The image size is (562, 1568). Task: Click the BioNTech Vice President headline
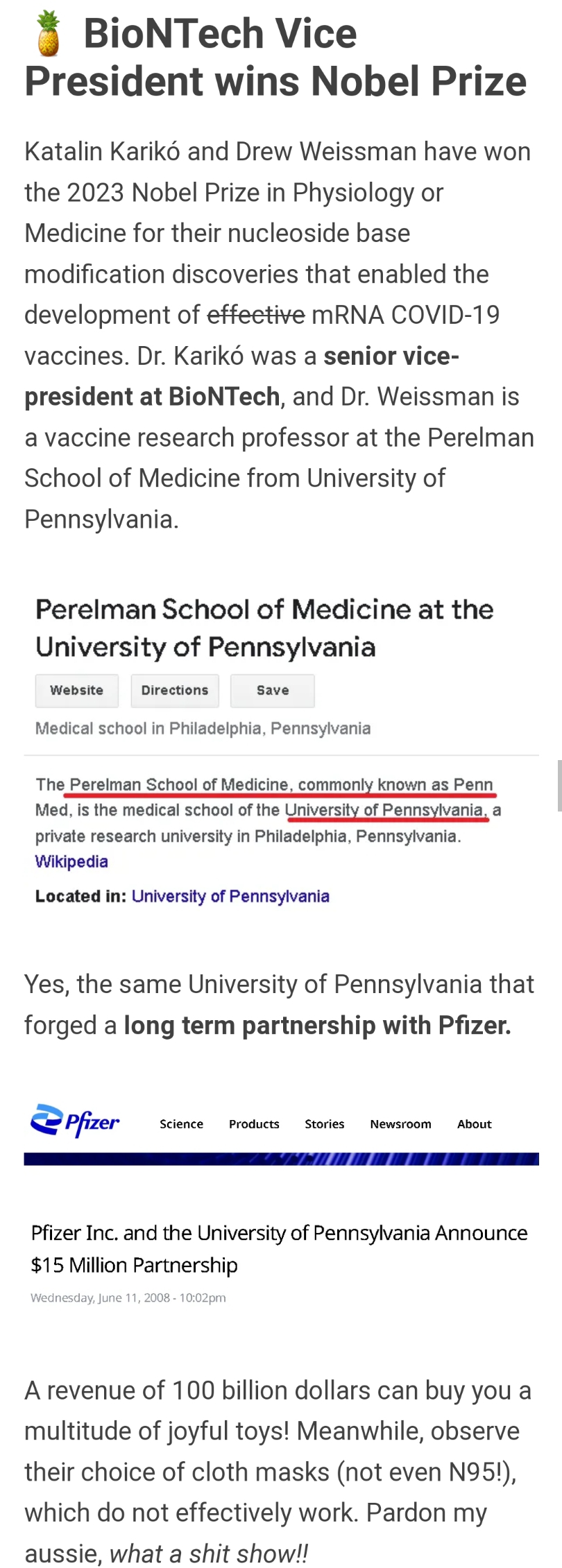276,57
